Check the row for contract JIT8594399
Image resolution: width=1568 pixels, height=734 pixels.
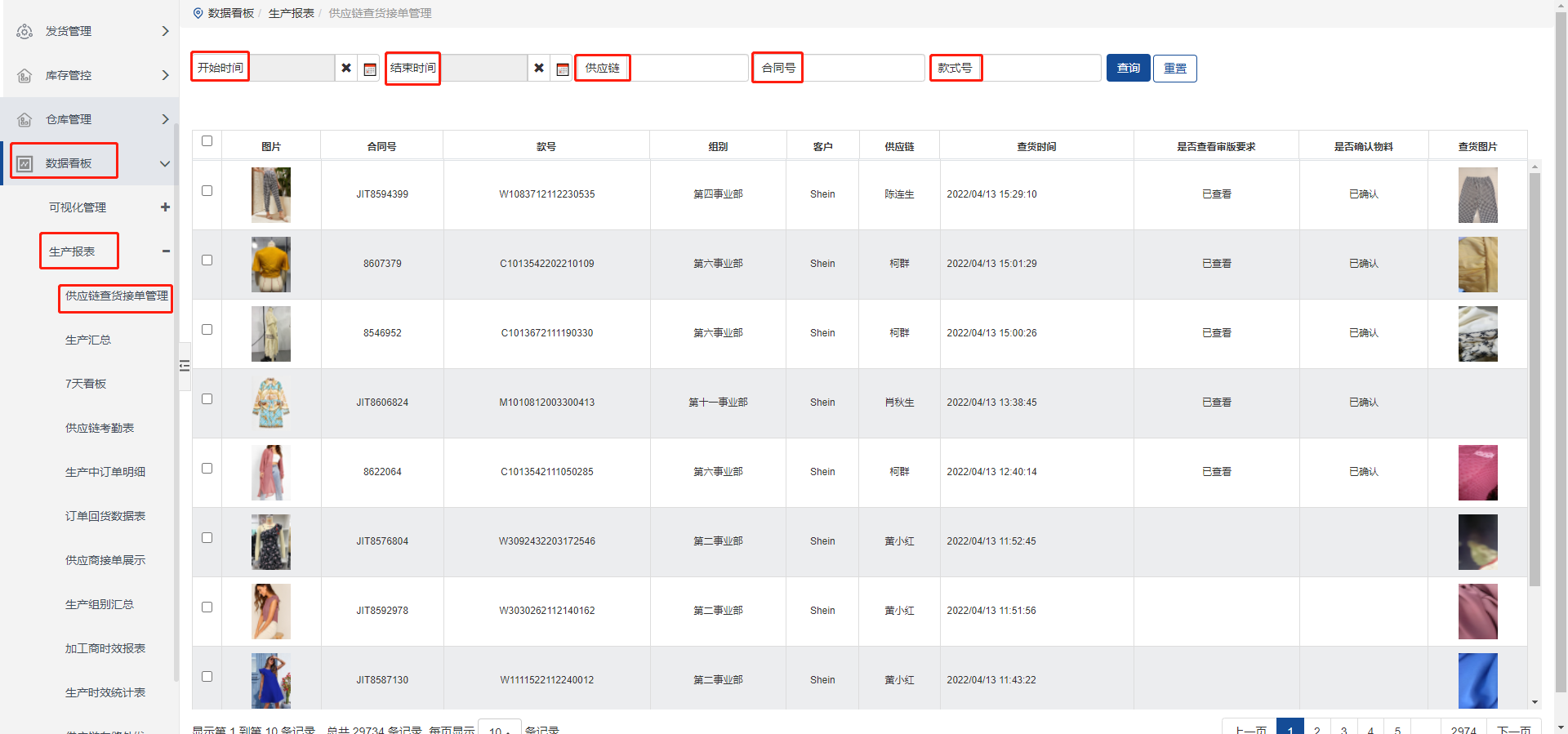coord(207,191)
